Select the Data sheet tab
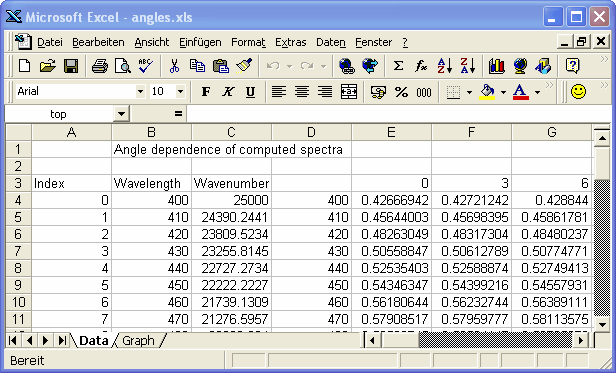 [94, 340]
